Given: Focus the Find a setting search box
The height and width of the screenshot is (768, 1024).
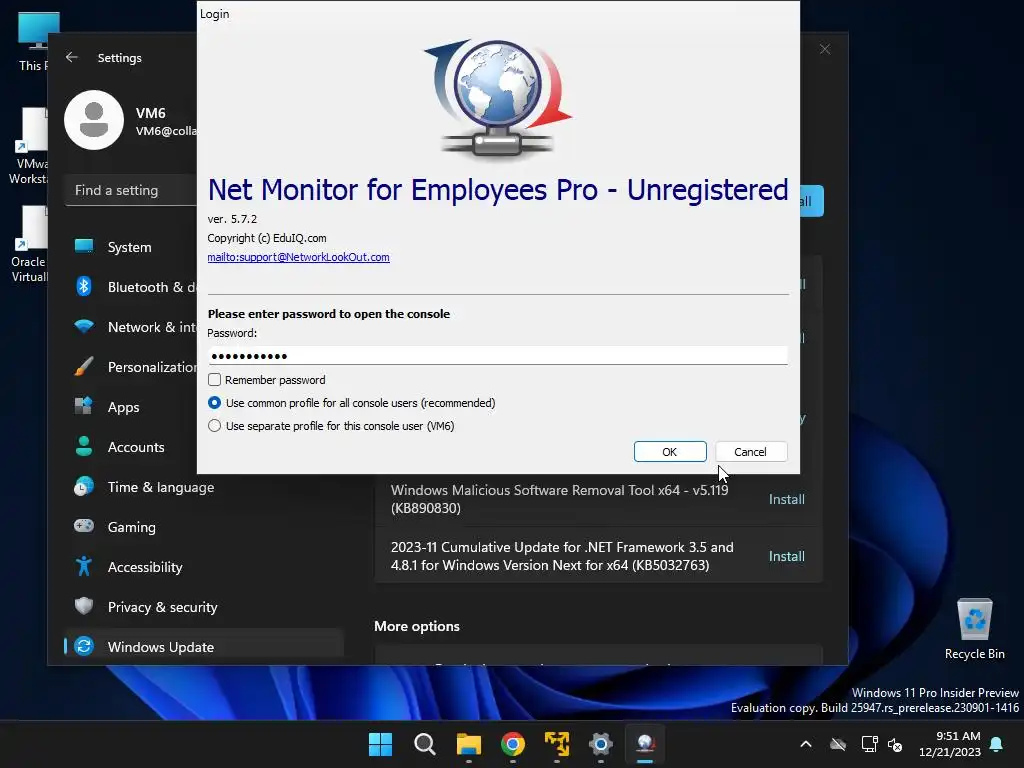Looking at the screenshot, I should [x=131, y=191].
